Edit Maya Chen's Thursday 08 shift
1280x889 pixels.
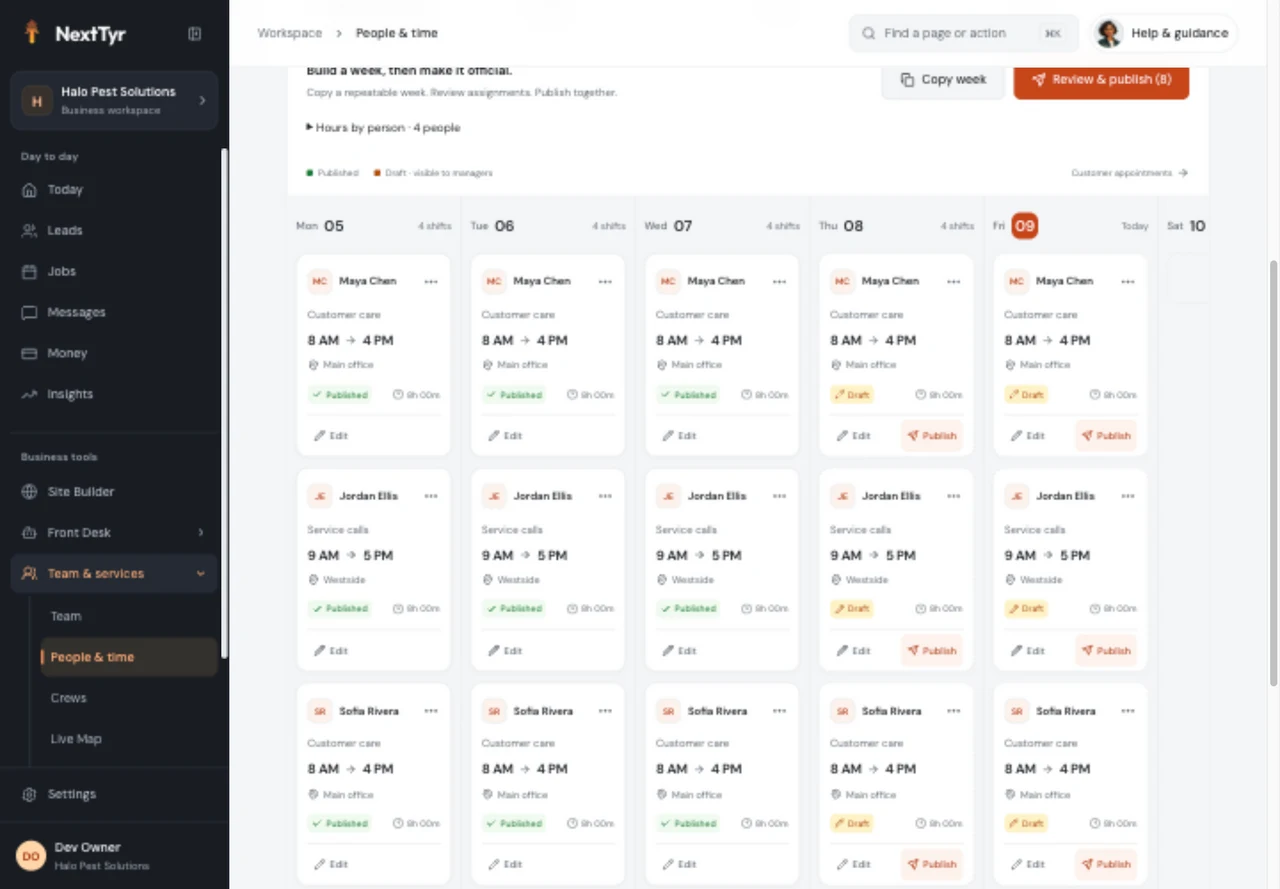pyautogui.click(x=853, y=436)
